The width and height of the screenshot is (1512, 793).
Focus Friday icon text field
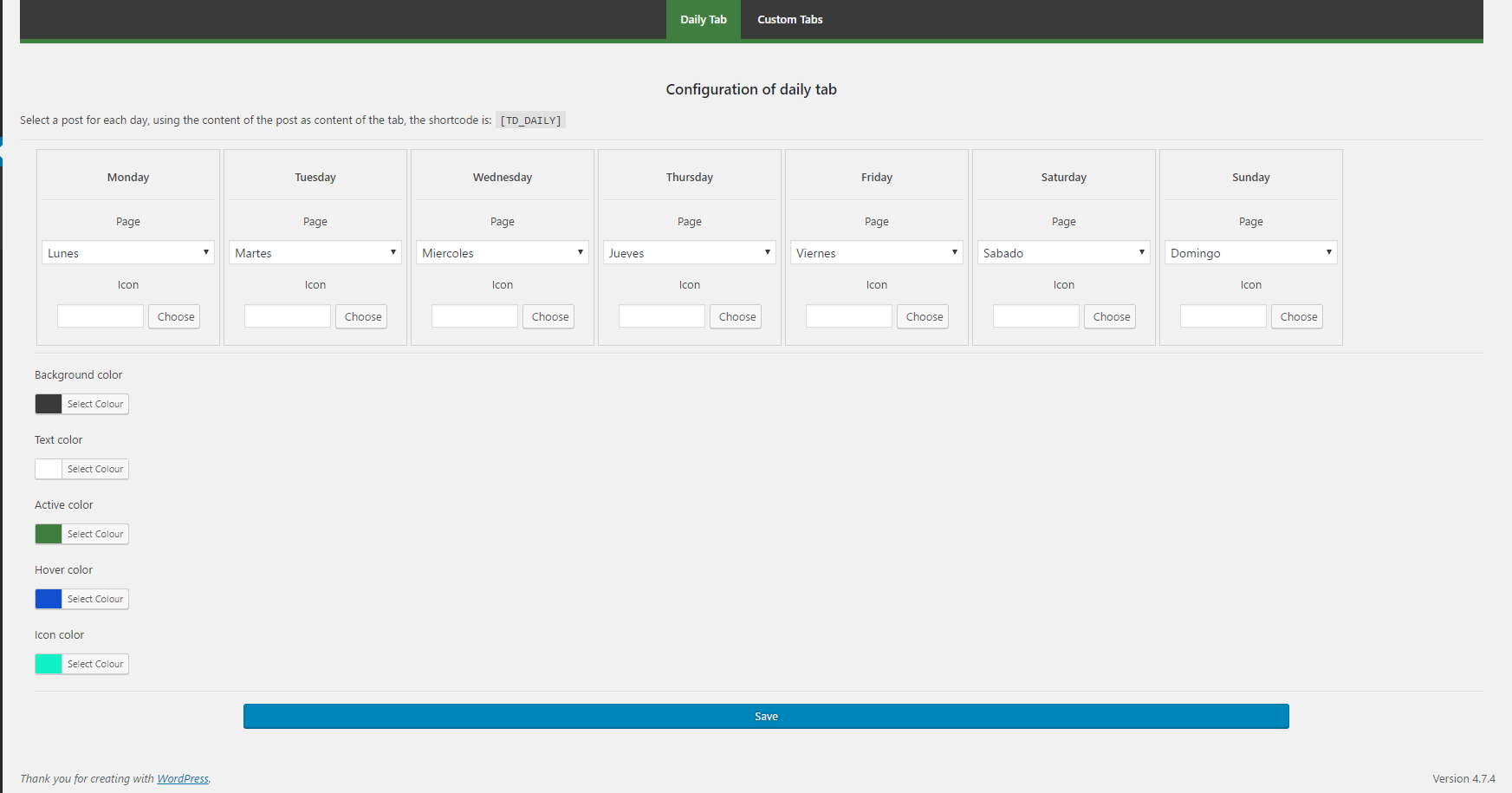[849, 316]
